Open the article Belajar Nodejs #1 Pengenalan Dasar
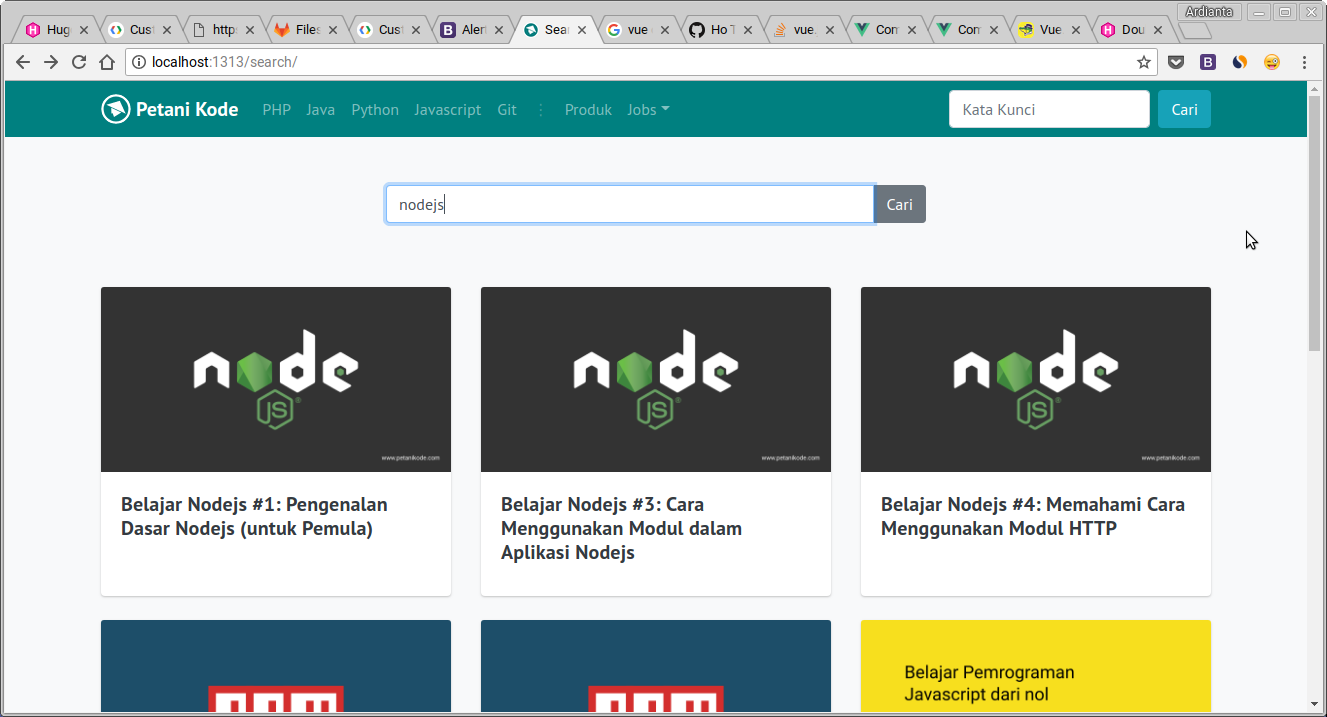Viewport: 1327px width, 717px height. (254, 516)
